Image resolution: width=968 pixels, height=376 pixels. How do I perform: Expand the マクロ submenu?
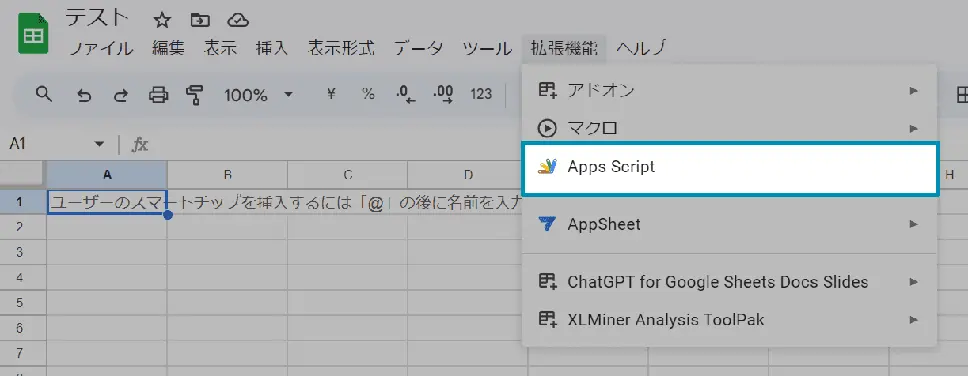(730, 128)
